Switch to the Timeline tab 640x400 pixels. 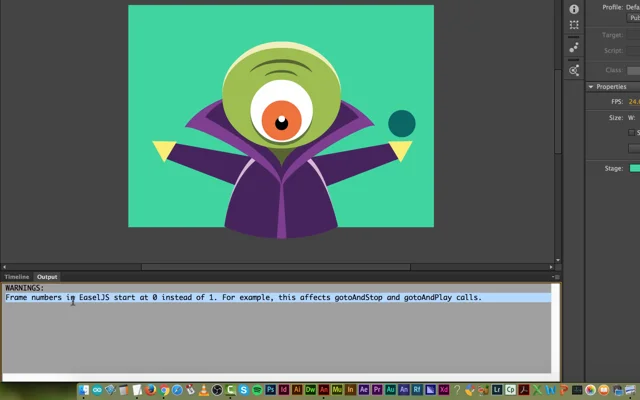[16, 277]
